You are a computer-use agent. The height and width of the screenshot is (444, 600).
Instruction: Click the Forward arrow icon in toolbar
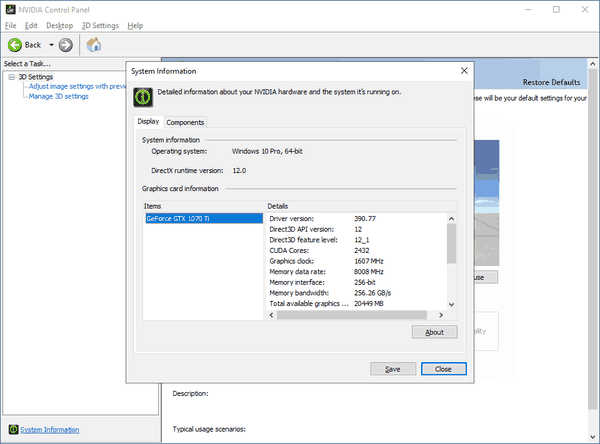point(65,45)
